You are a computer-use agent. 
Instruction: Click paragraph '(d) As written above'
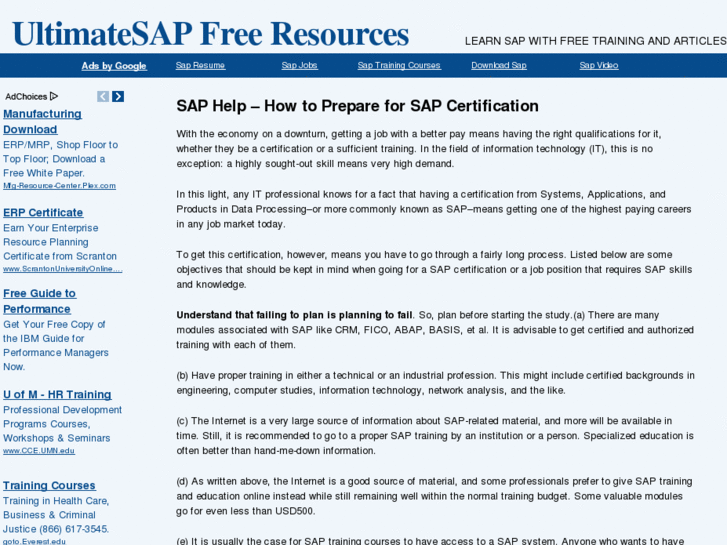click(x=434, y=496)
